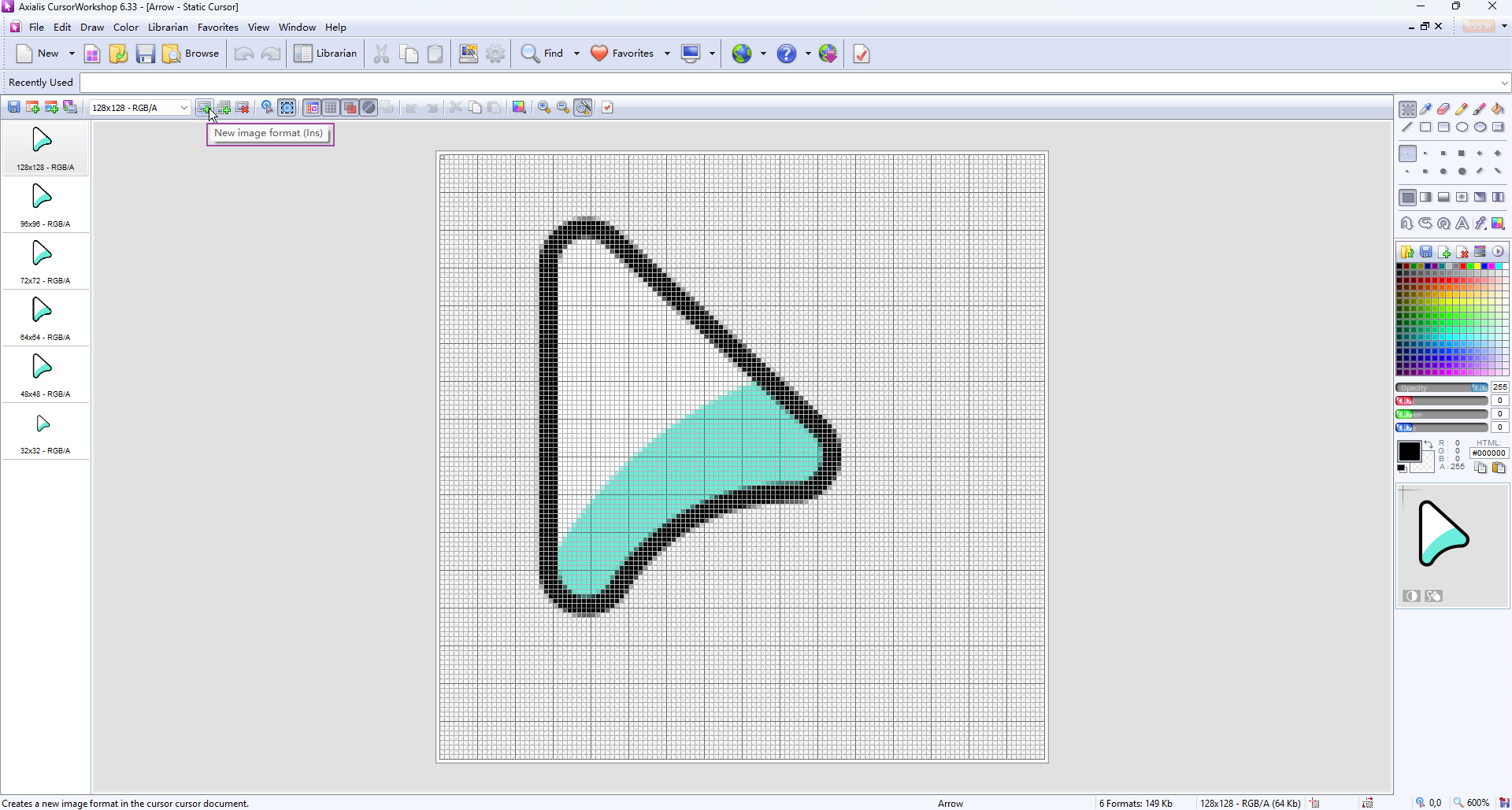The height and width of the screenshot is (810, 1512).
Task: Choose the Text tool with letter A
Action: tap(1462, 224)
